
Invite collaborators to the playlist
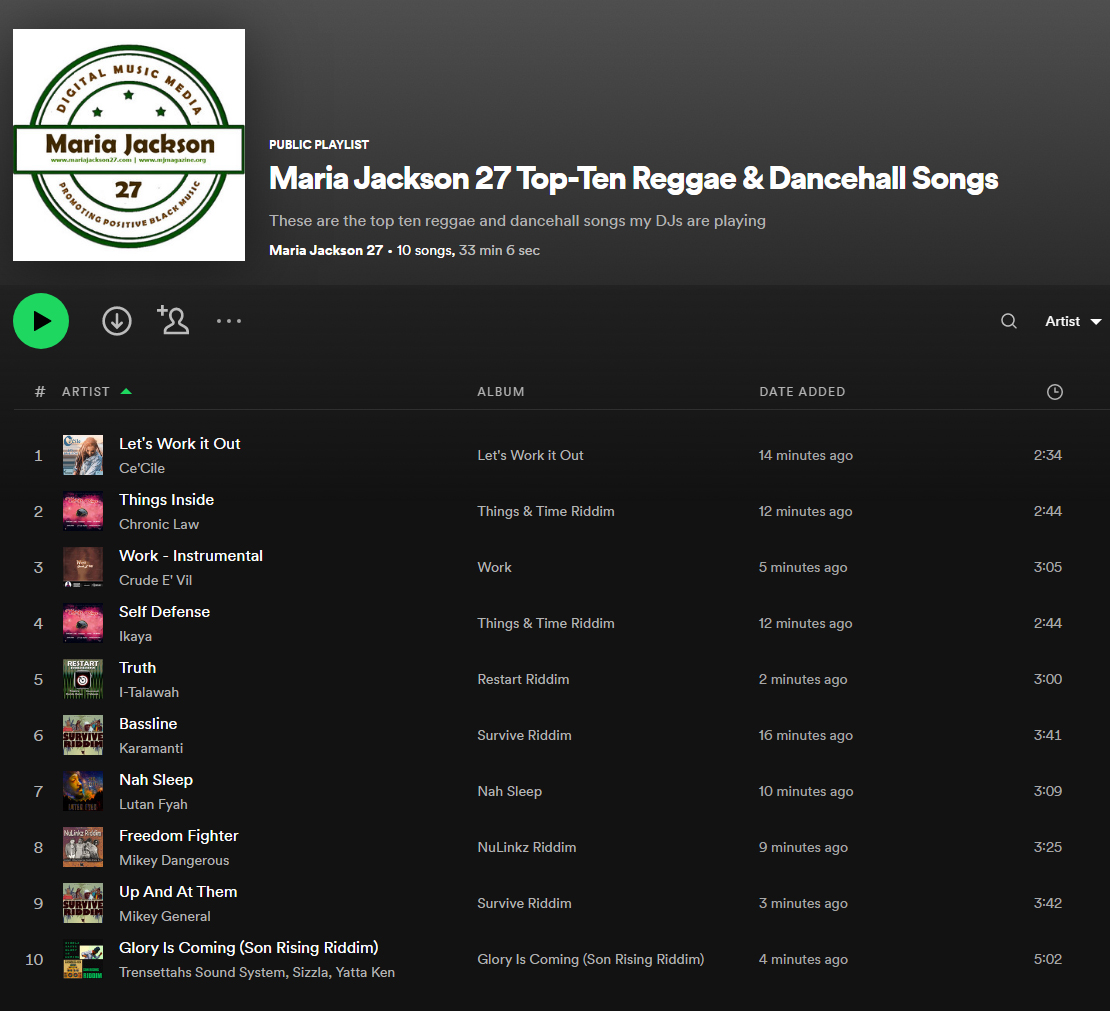[173, 321]
